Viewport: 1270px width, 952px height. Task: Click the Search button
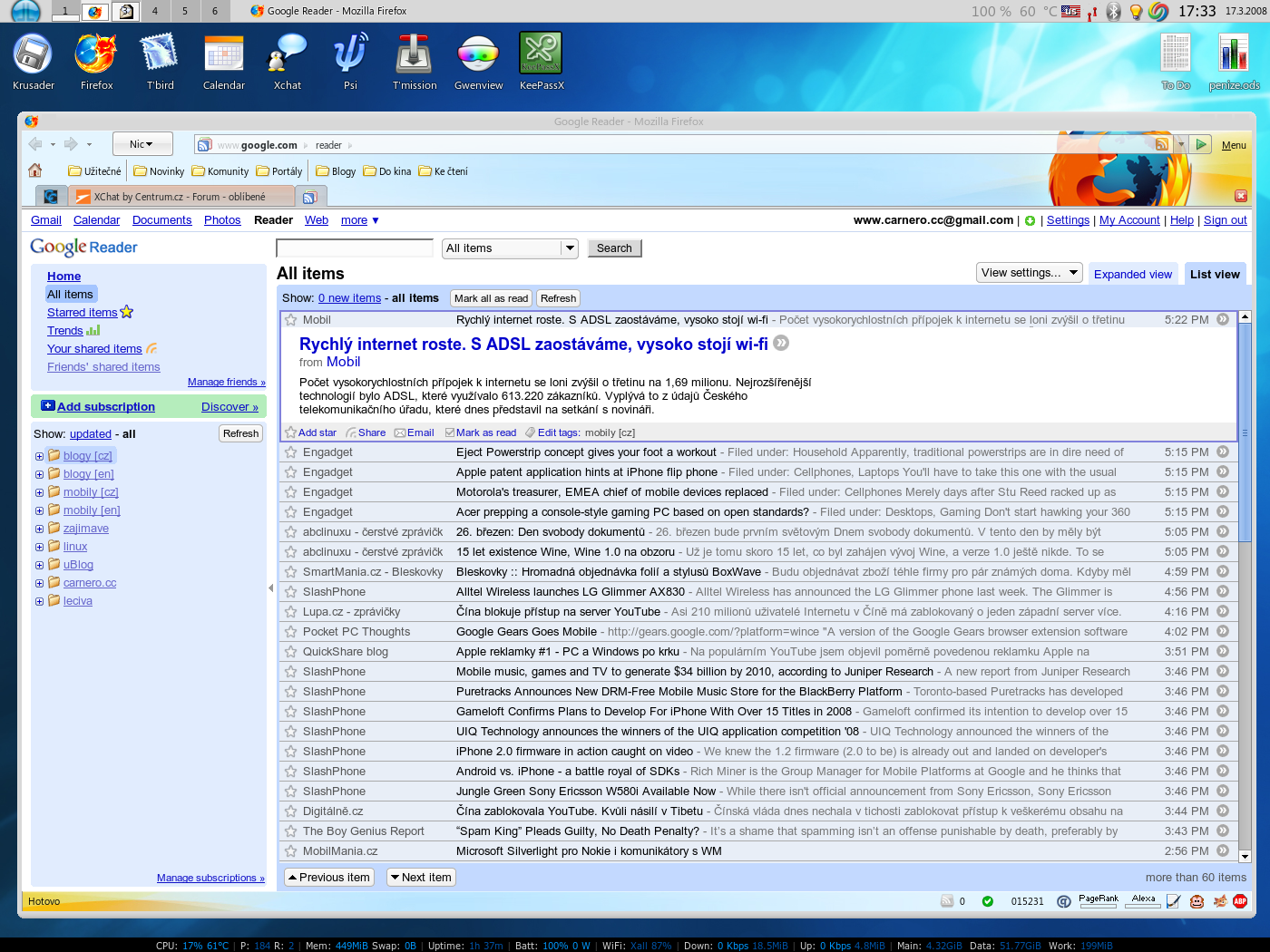point(614,248)
